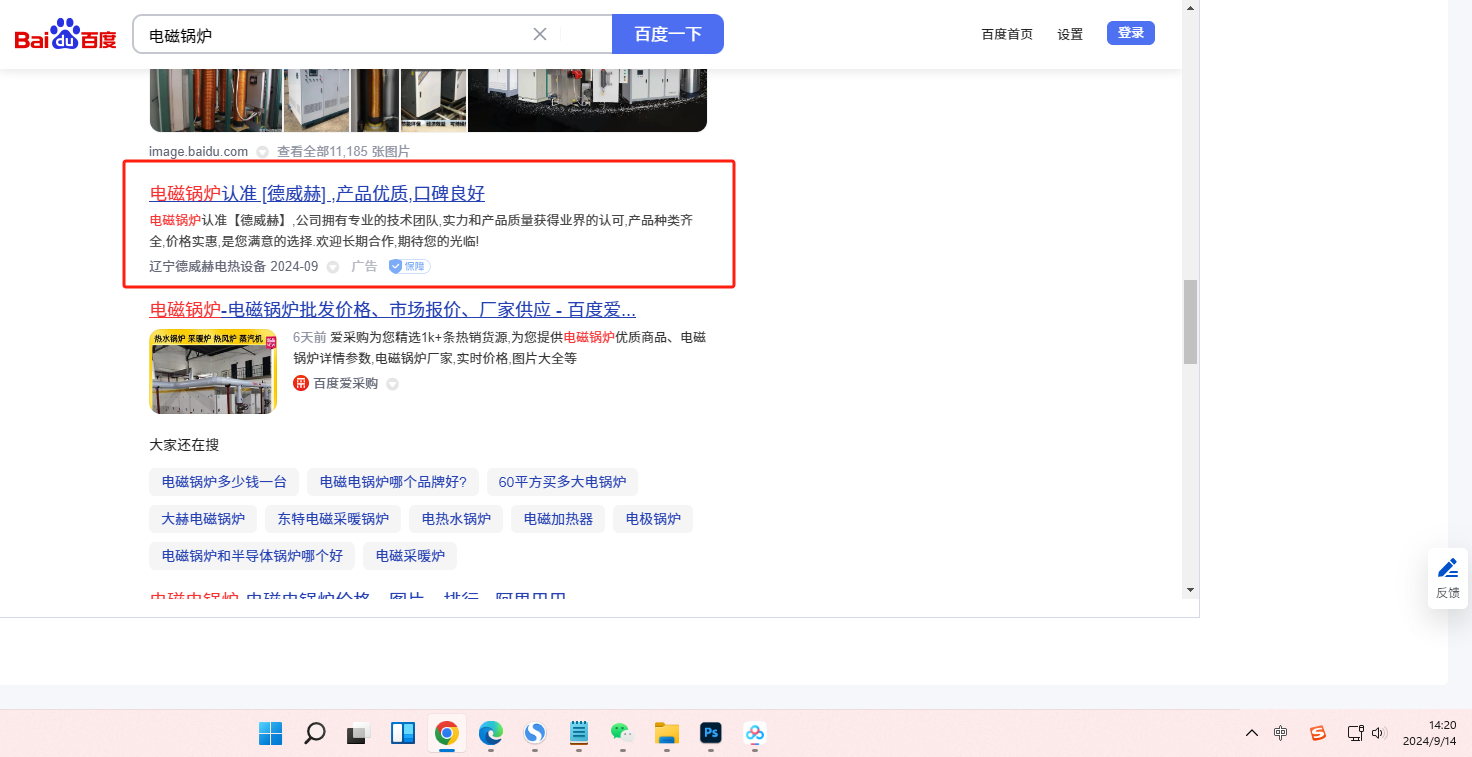Open Microsoft Edge from the taskbar
The height and width of the screenshot is (757, 1472).
click(491, 734)
